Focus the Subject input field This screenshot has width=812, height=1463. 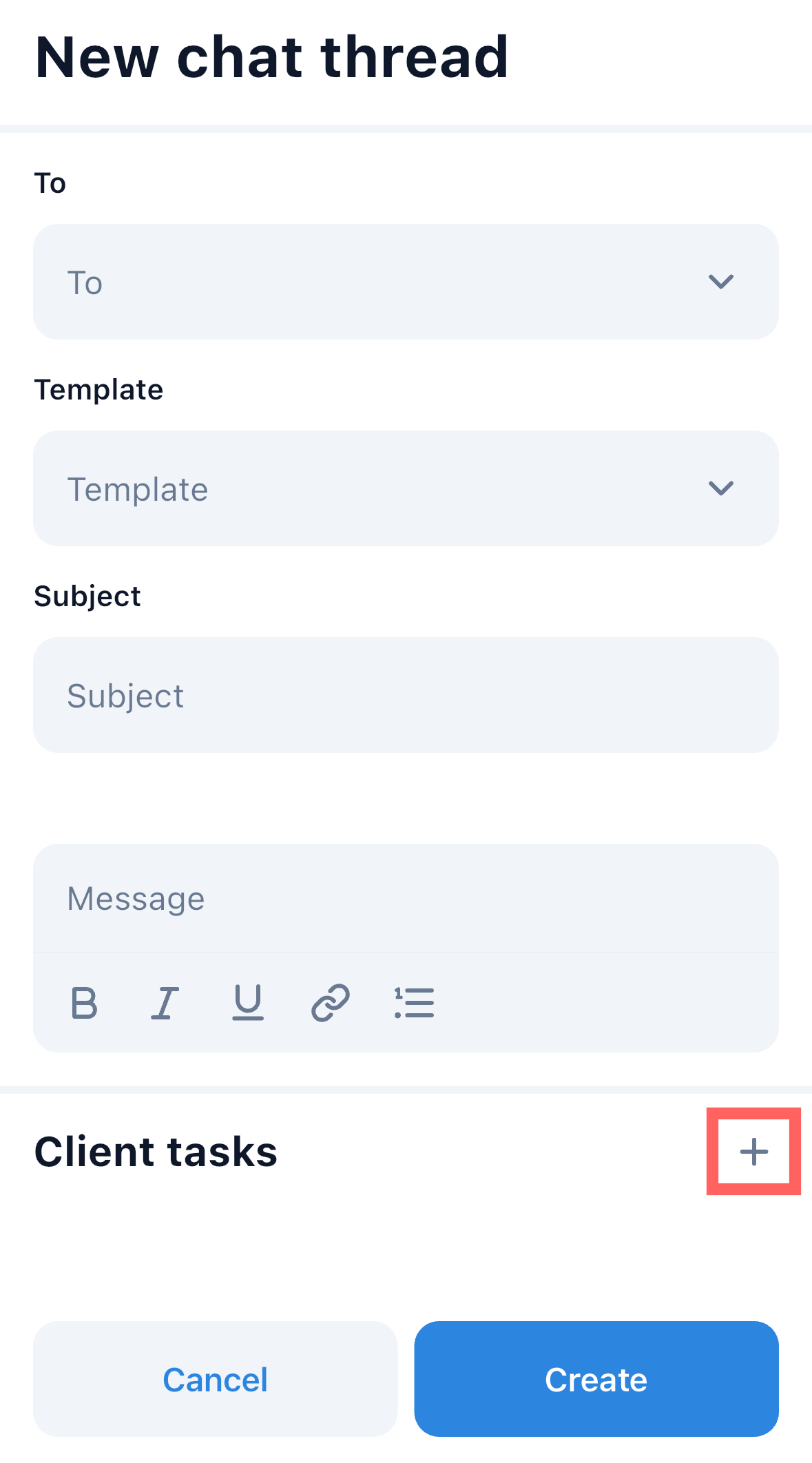(406, 695)
